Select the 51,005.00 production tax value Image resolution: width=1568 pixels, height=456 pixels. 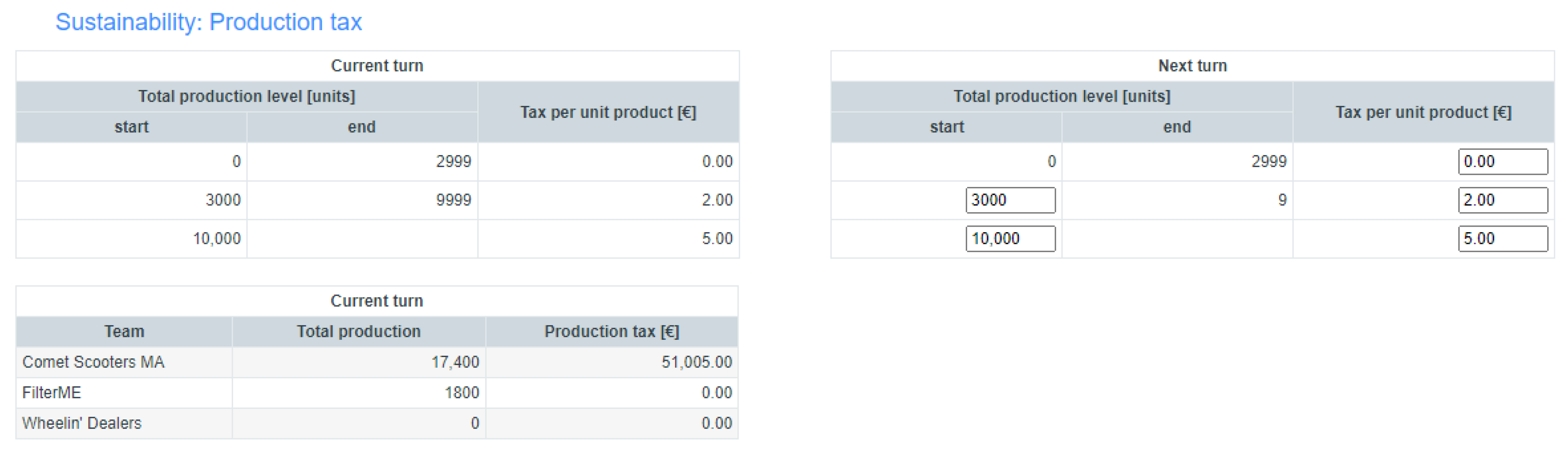[696, 362]
